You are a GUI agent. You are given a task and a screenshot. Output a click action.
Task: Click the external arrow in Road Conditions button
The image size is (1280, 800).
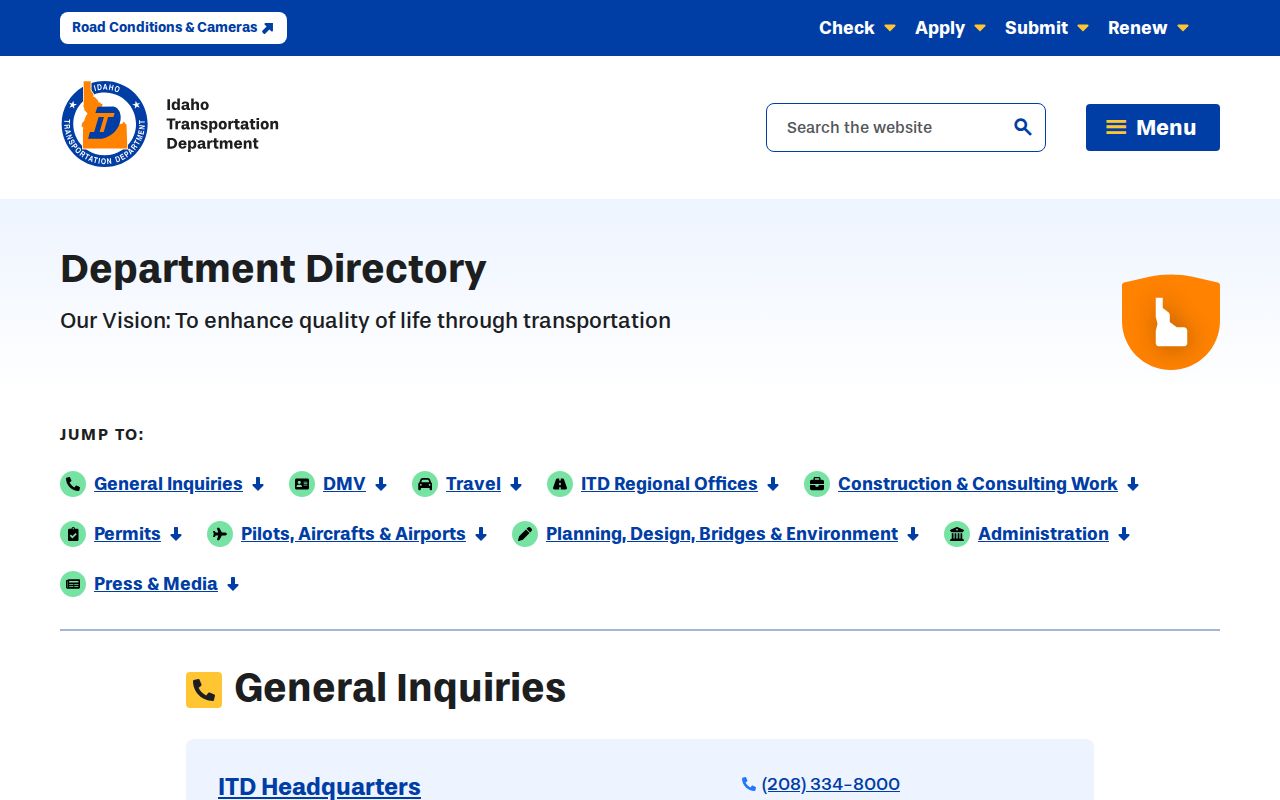267,28
